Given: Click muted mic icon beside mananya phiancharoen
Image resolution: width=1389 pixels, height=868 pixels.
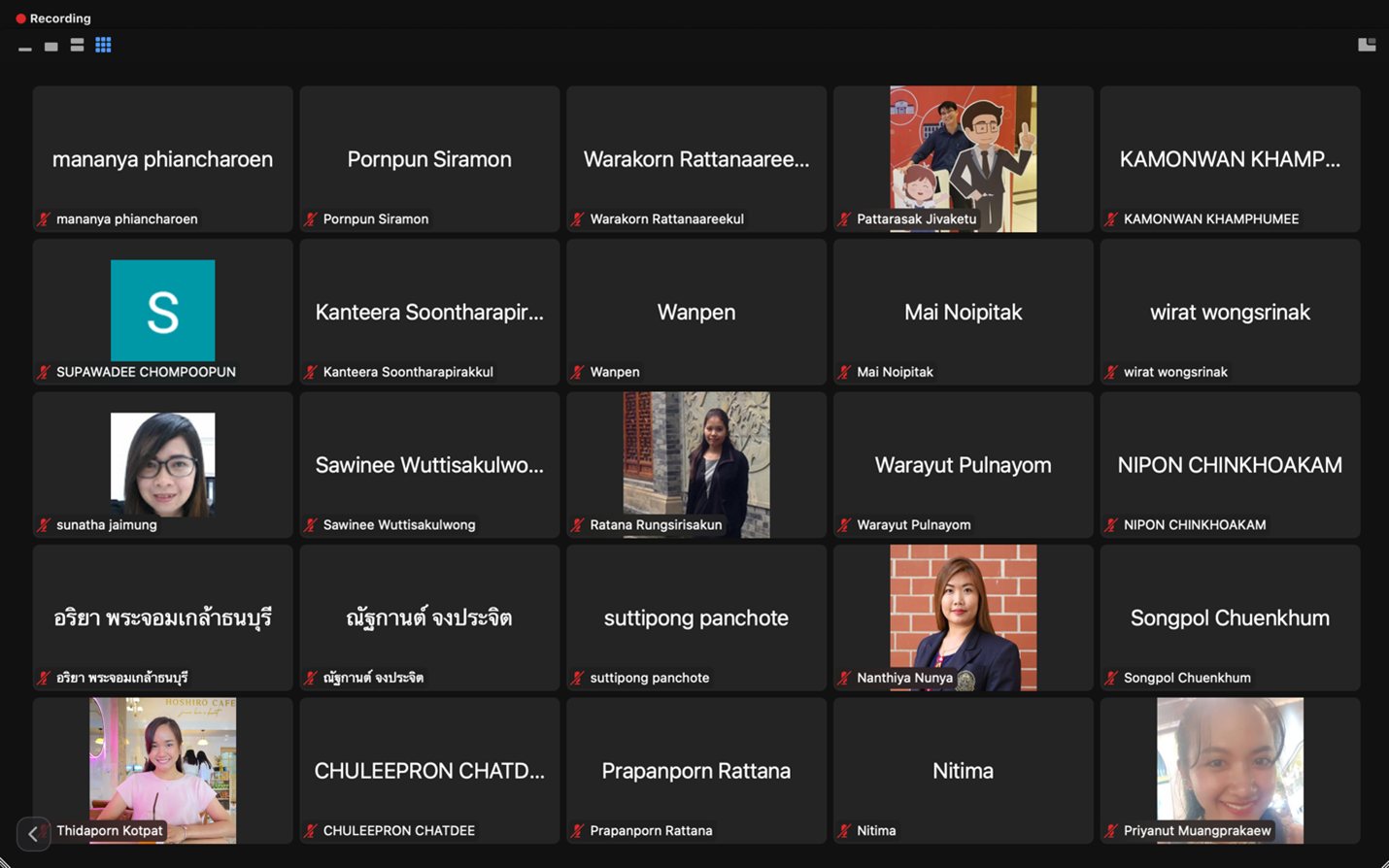Looking at the screenshot, I should pyautogui.click(x=44, y=219).
